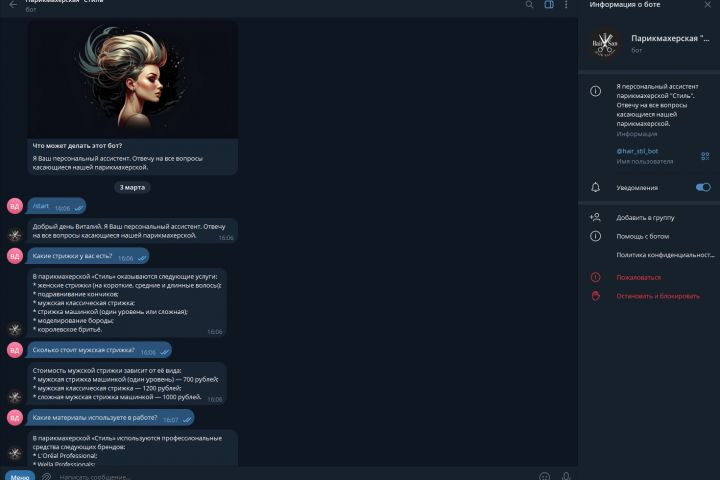Open the emoji picker icon
This screenshot has height=480, width=720.
[x=544, y=476]
